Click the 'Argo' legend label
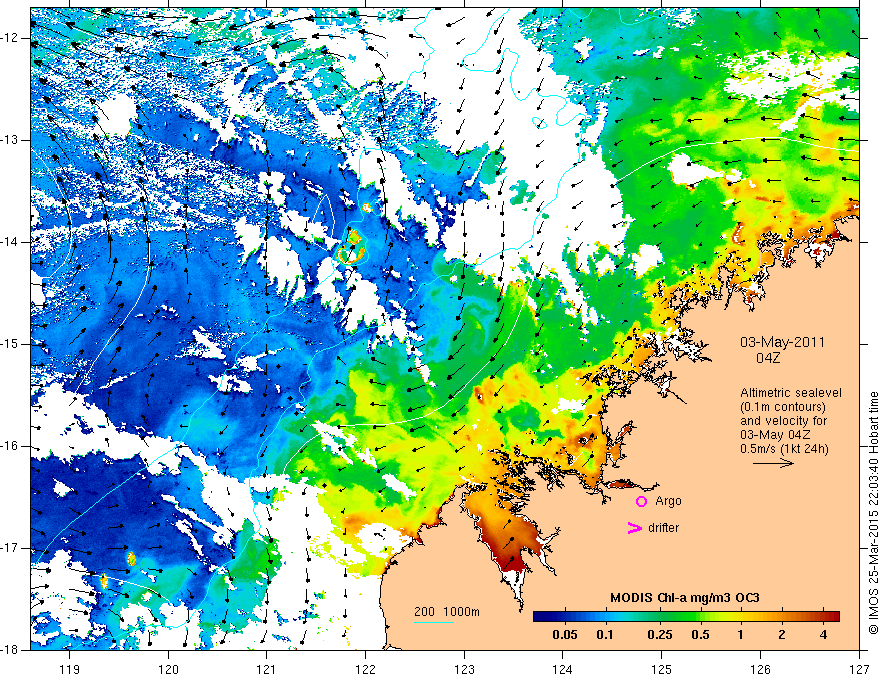This screenshot has height=680, width=880. point(668,502)
